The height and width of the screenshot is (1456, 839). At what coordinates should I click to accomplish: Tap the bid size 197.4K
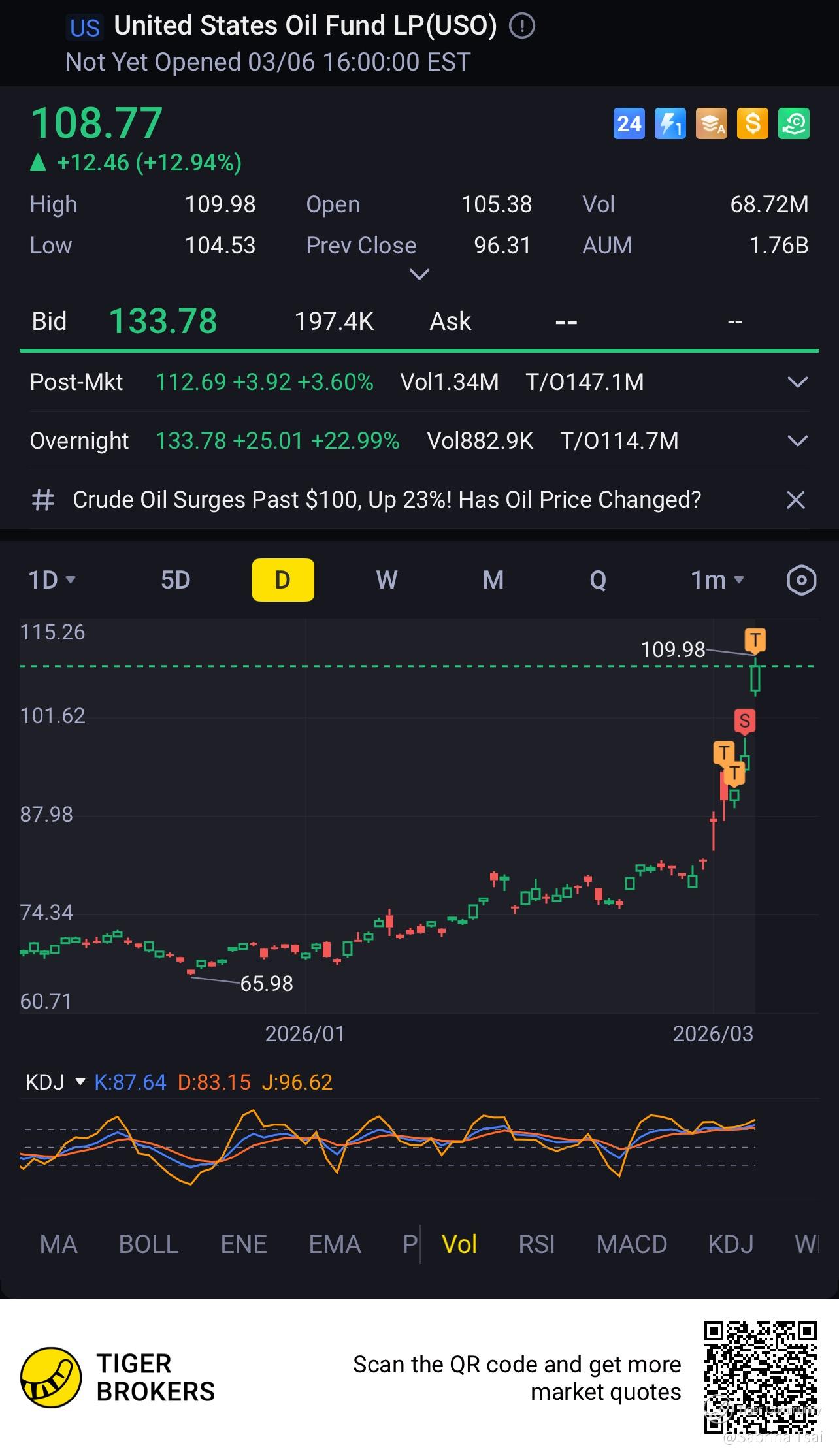click(334, 321)
